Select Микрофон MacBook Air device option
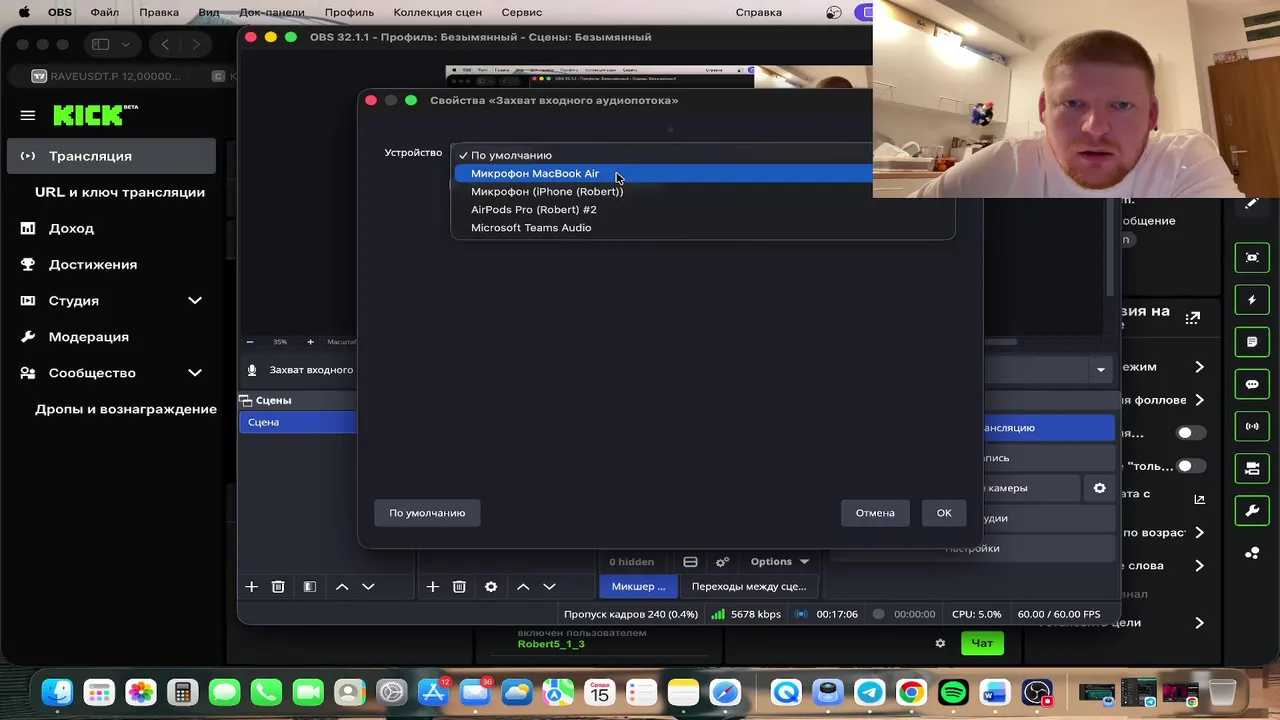 [664, 173]
